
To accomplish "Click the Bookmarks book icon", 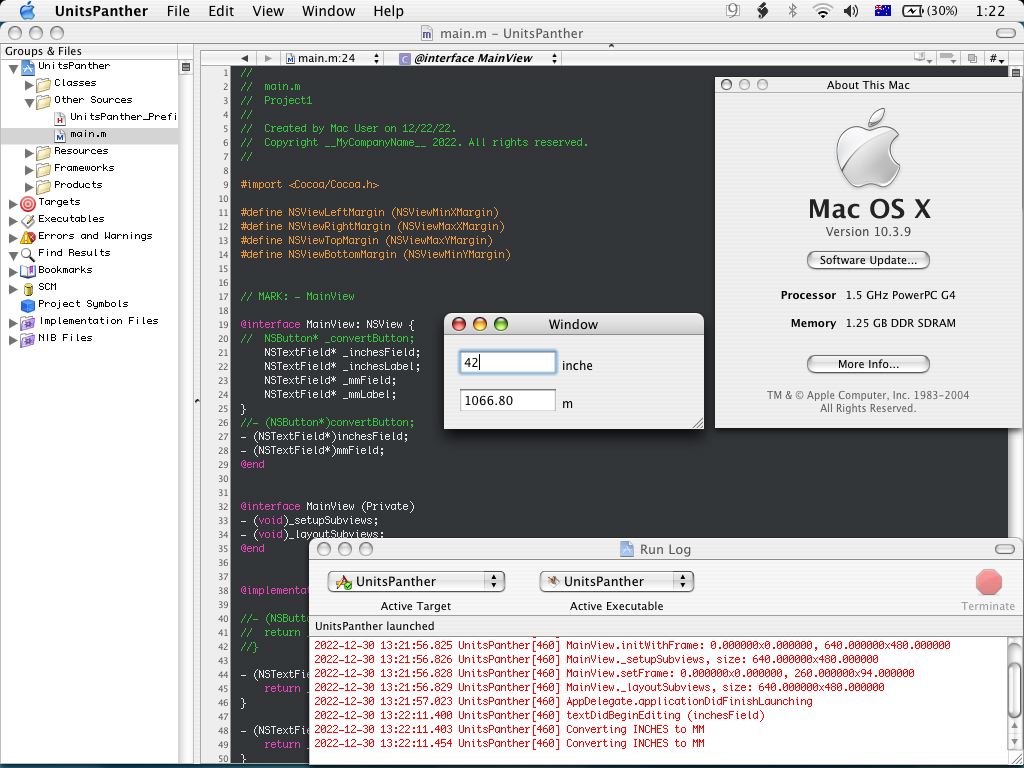I will click(x=28, y=270).
